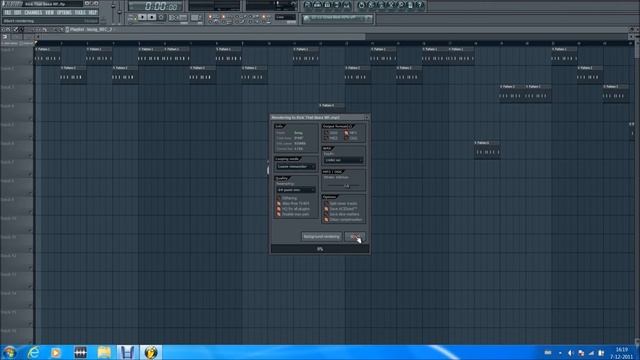The image size is (640, 360).
Task: Open the File Explorer folder taskbar icon
Action: pos(104,352)
